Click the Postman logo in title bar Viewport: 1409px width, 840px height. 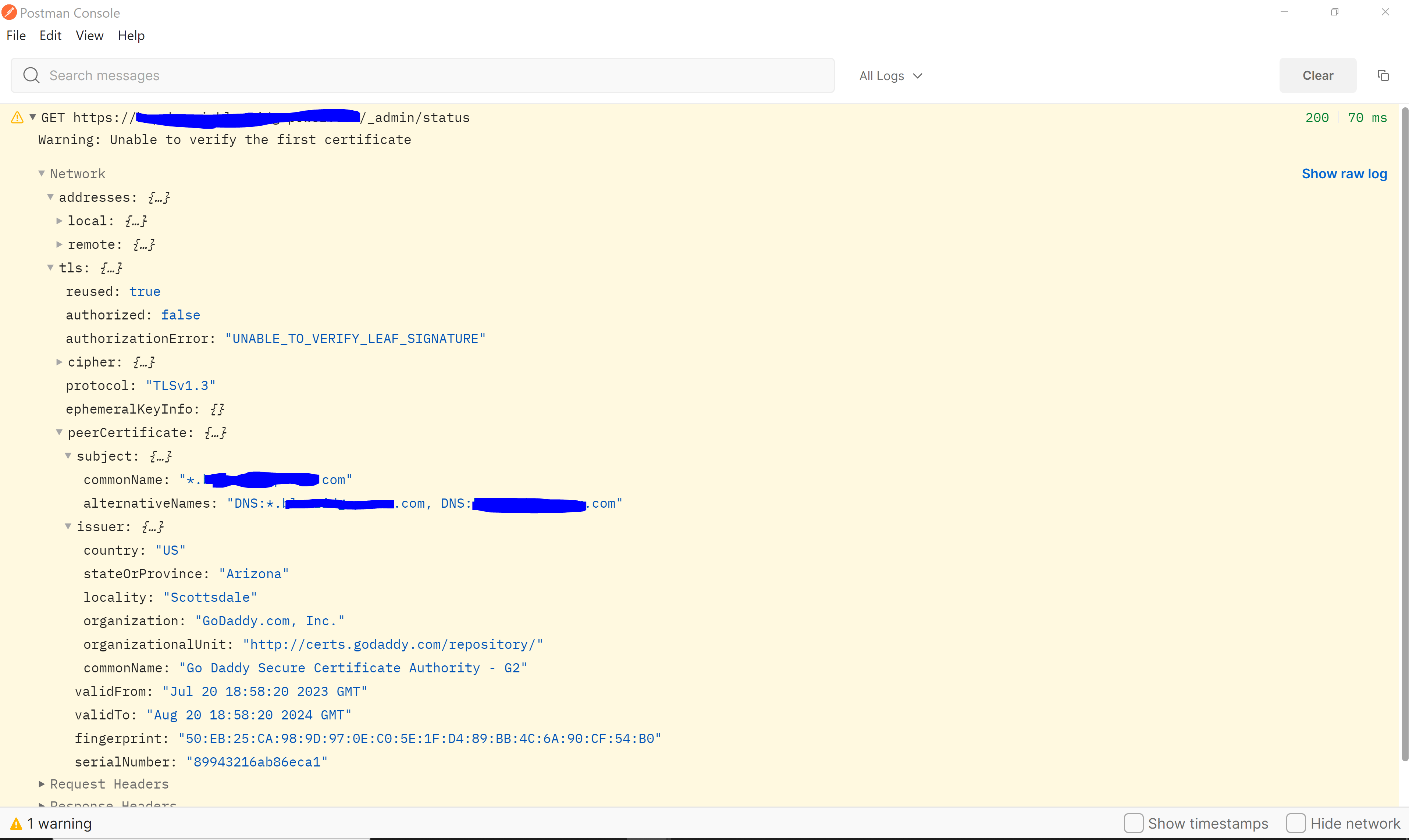(x=9, y=12)
